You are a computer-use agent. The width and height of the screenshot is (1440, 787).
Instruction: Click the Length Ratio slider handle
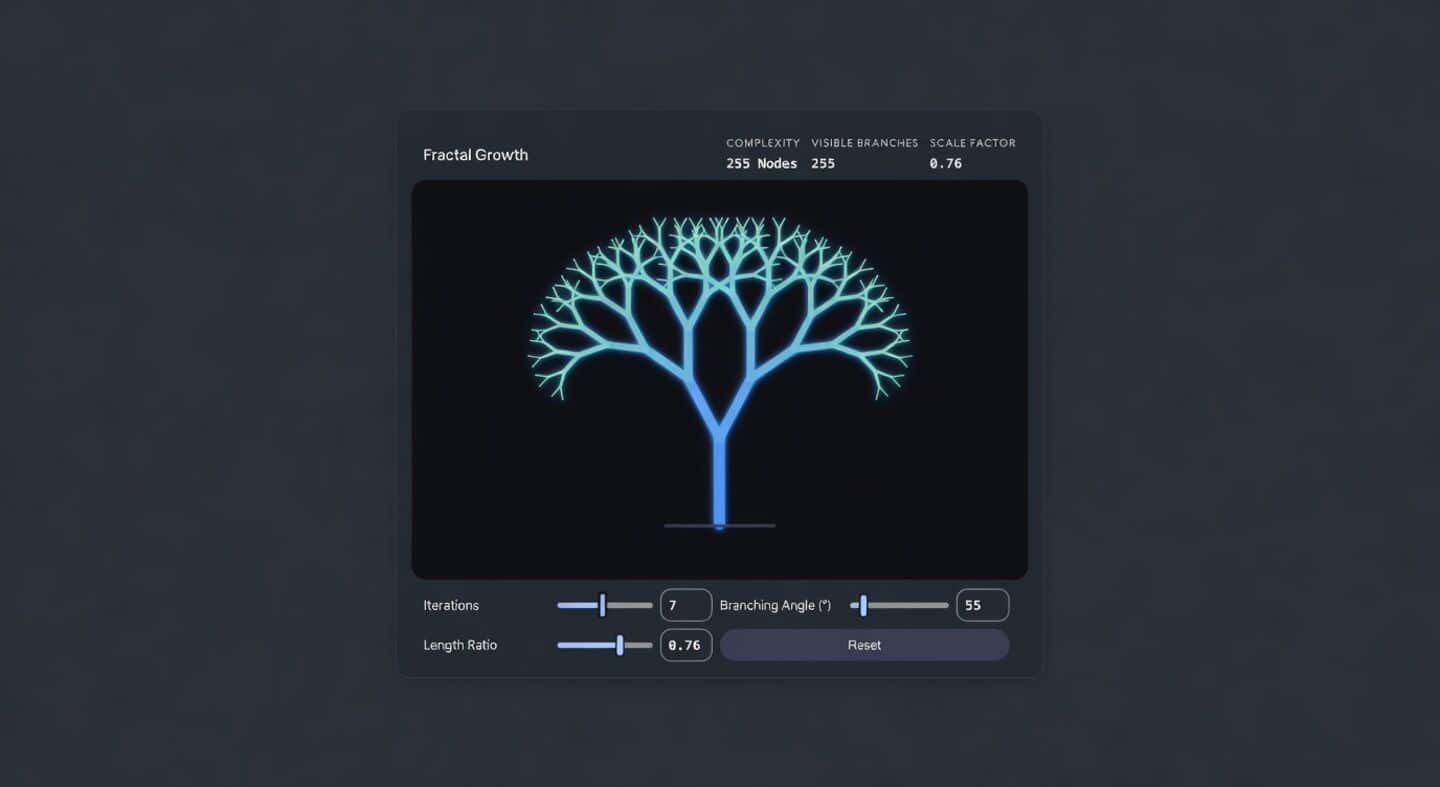point(620,645)
